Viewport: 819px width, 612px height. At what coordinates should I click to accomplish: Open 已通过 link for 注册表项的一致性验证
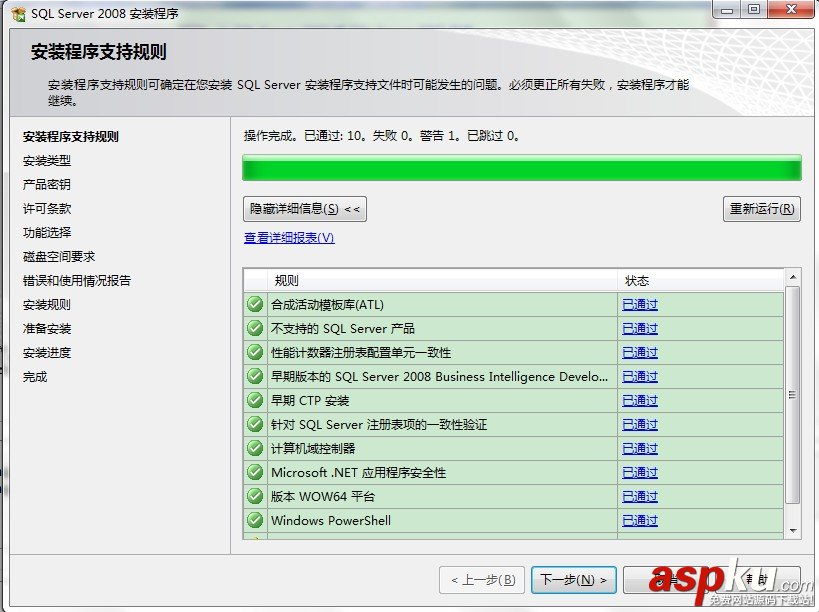click(x=640, y=425)
